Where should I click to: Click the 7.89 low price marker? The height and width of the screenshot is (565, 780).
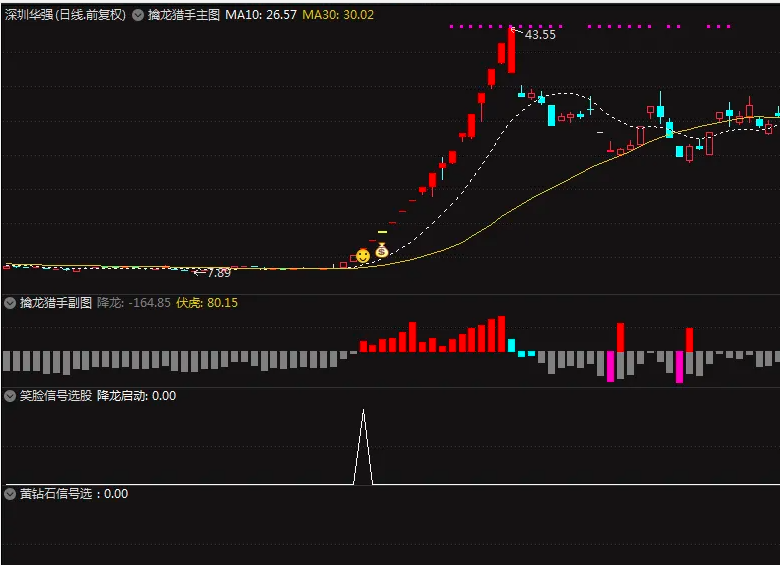pyautogui.click(x=217, y=272)
